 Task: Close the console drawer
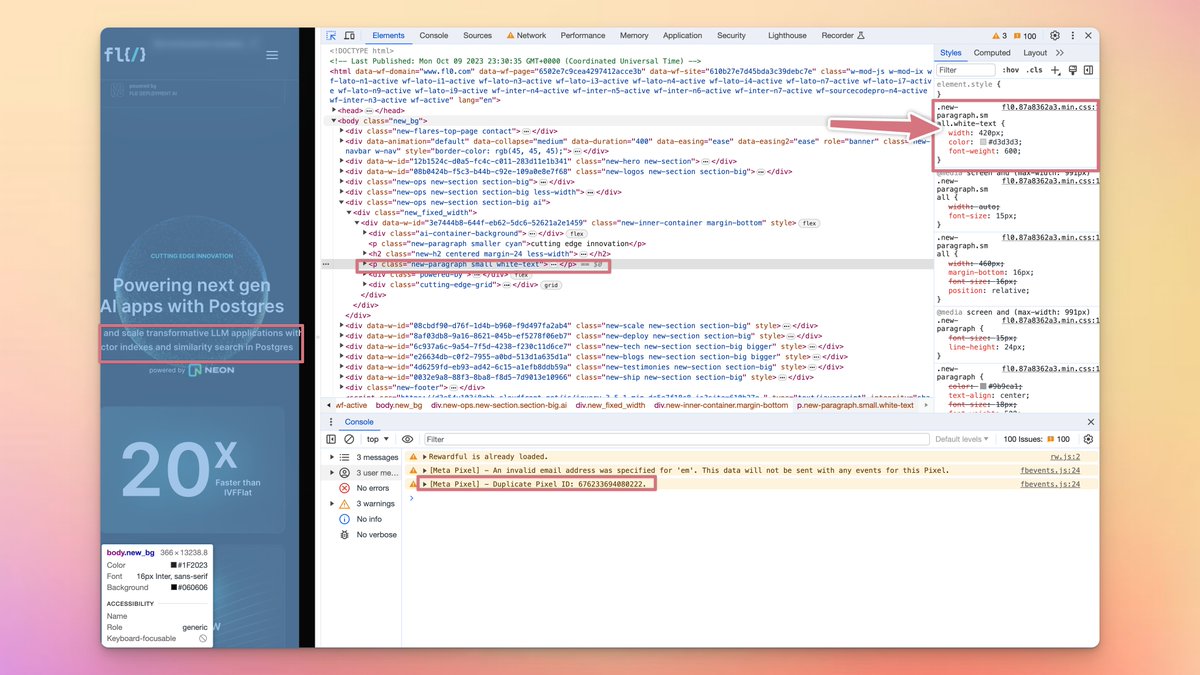tap(1091, 422)
